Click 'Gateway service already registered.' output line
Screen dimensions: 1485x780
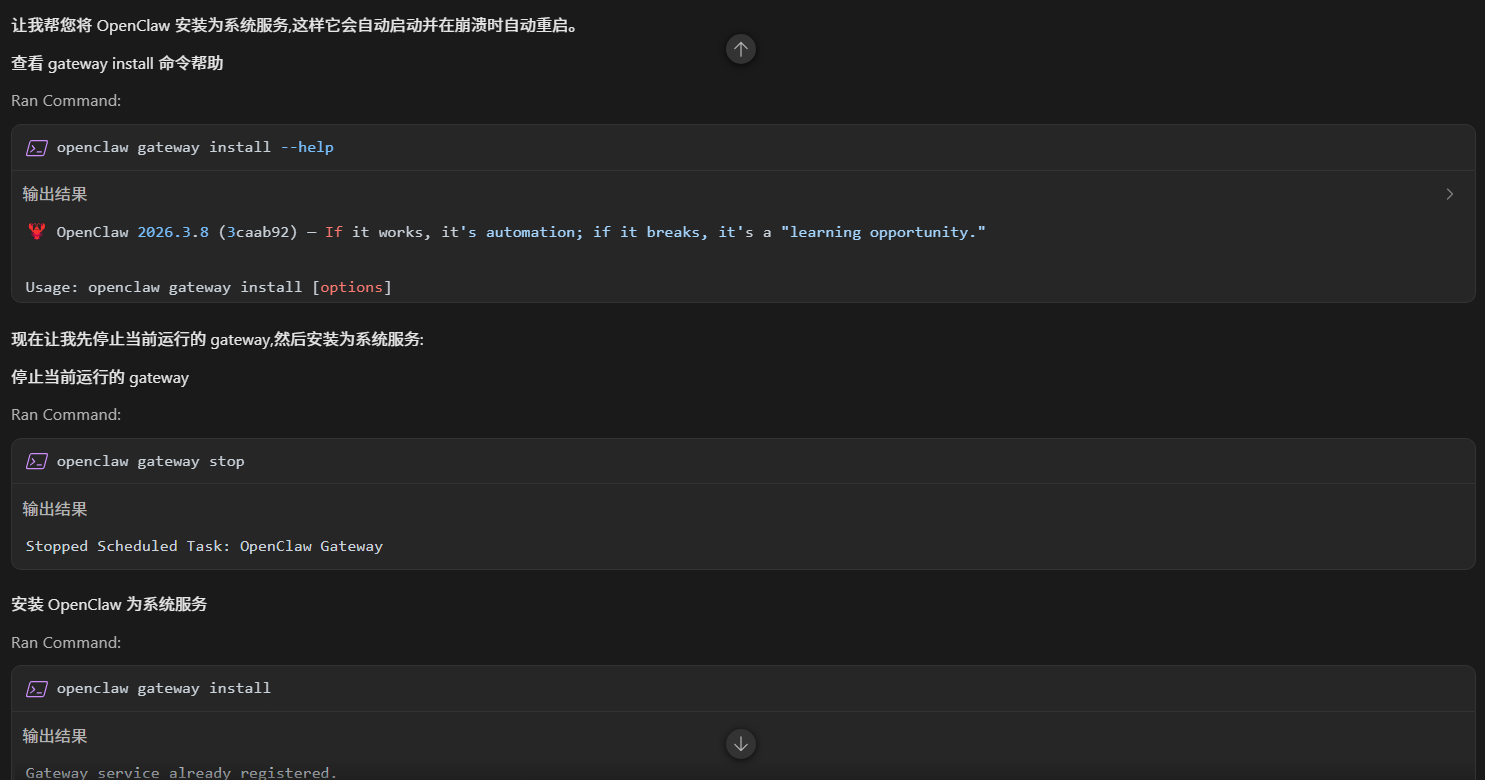coord(181,772)
